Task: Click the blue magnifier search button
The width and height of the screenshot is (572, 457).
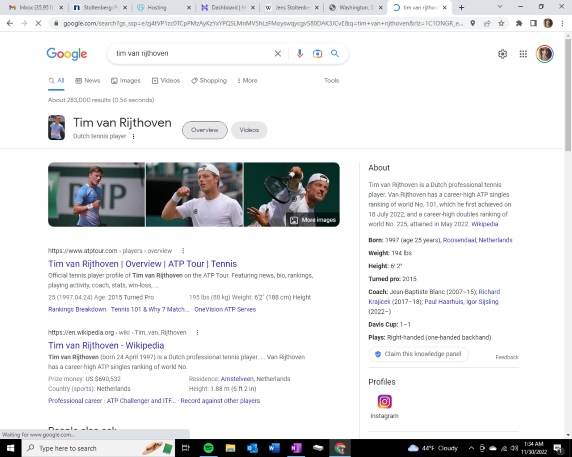Action: coord(335,54)
